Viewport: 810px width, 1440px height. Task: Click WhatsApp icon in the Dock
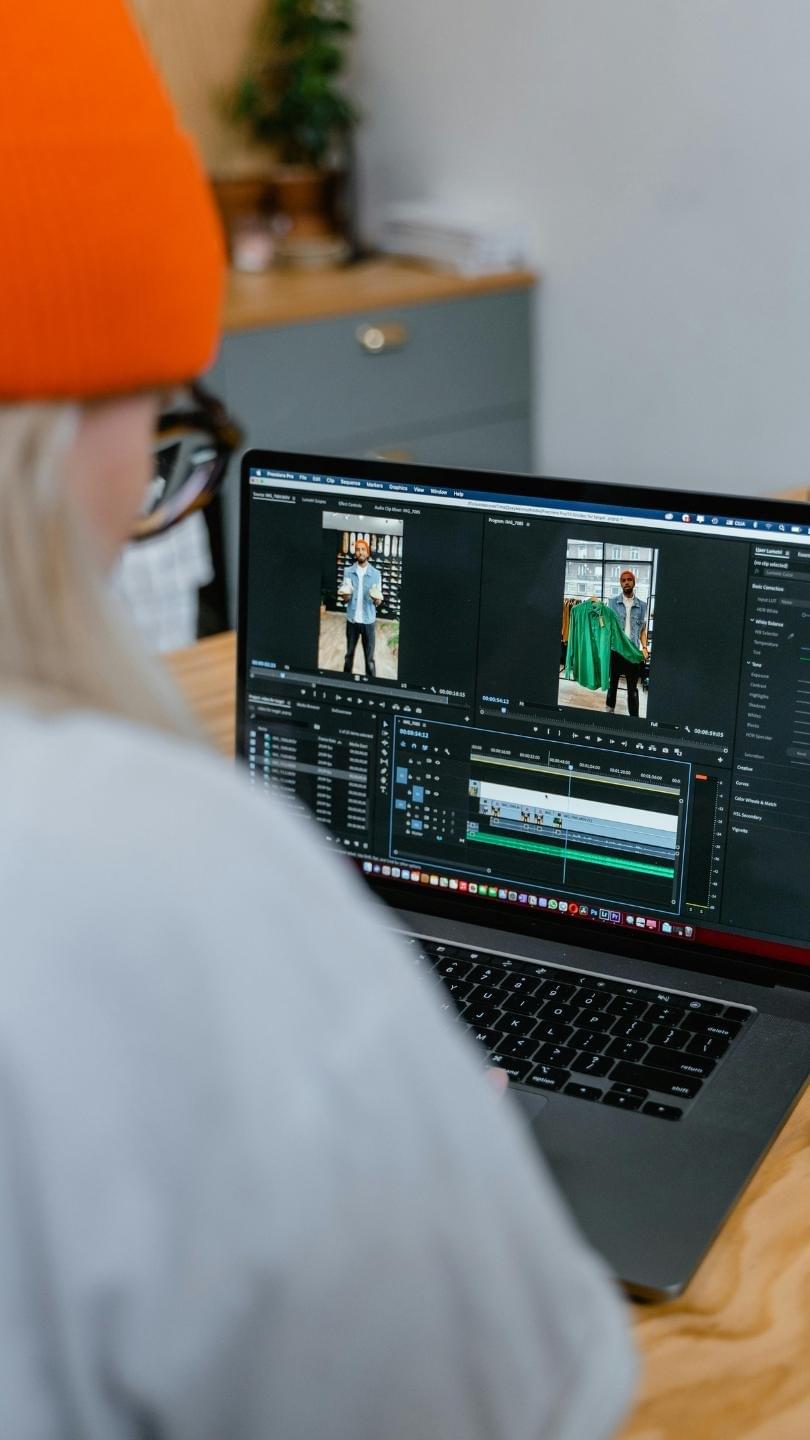tap(551, 904)
